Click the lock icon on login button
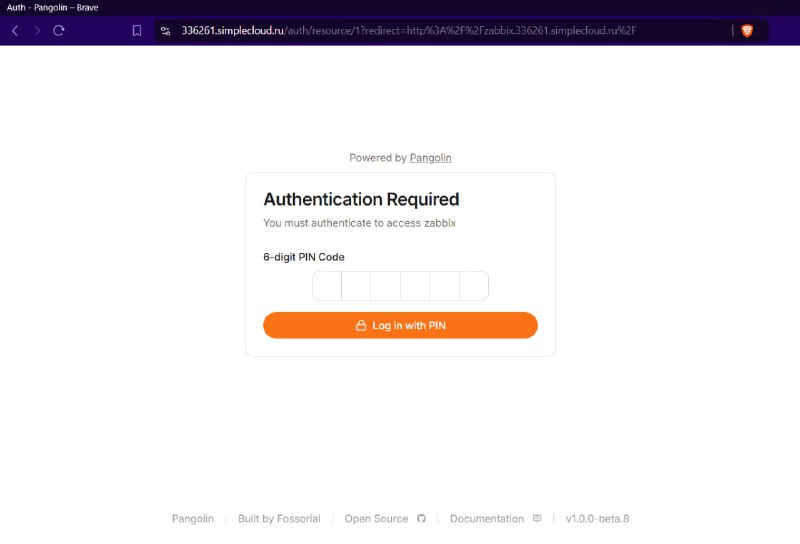 point(361,326)
